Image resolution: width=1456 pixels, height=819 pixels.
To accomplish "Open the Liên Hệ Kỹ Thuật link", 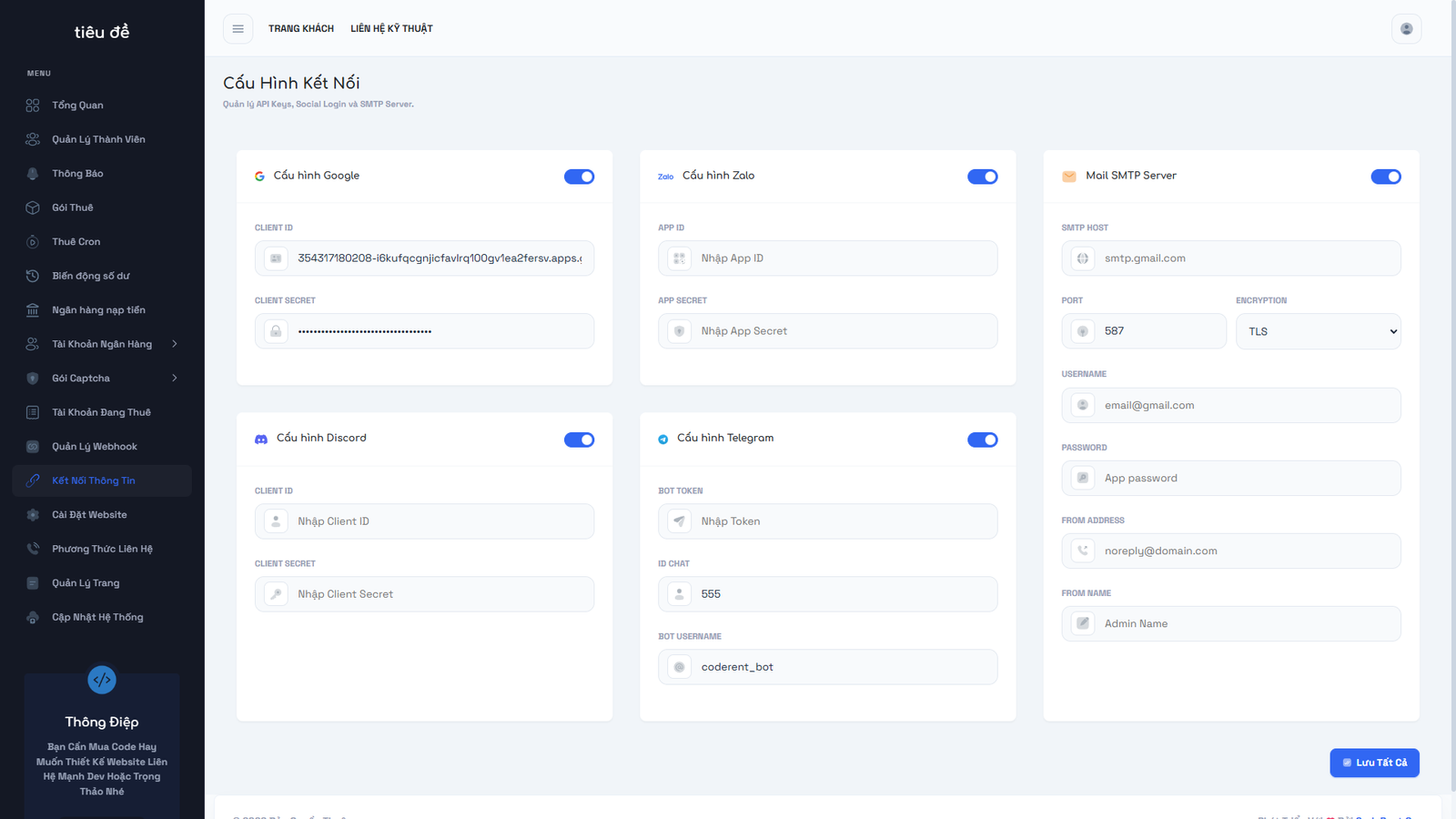I will (x=391, y=29).
